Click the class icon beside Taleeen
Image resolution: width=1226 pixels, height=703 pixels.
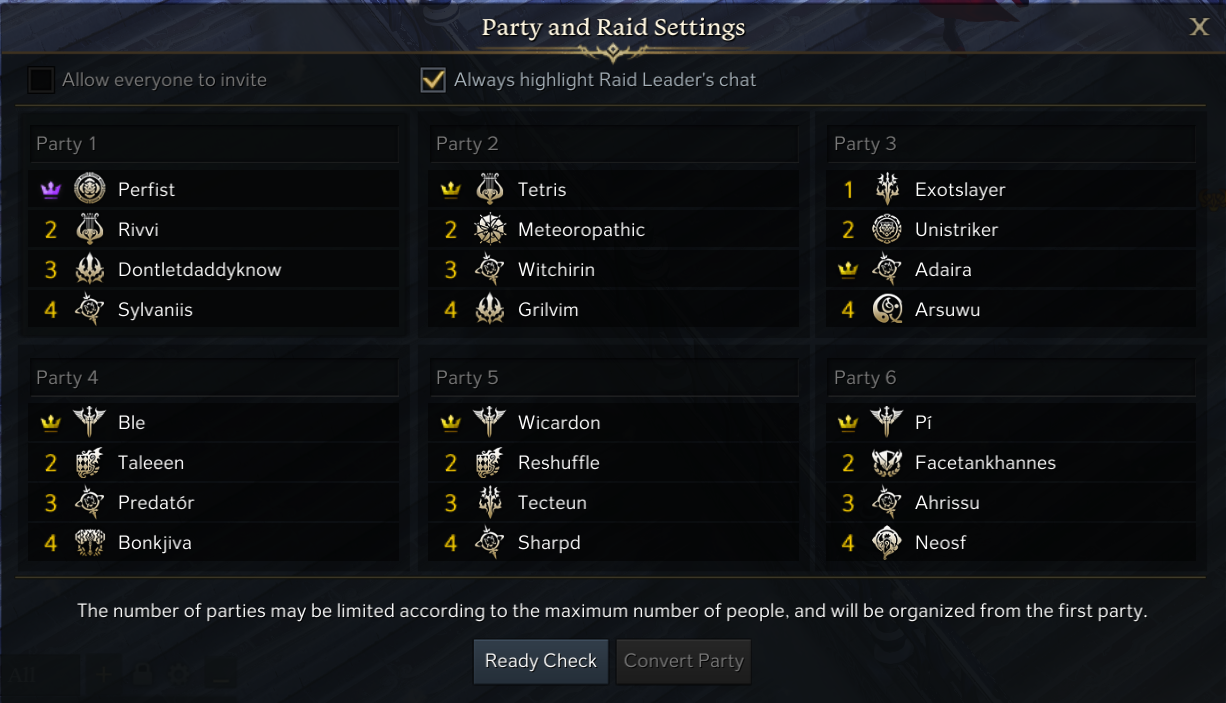coord(90,463)
